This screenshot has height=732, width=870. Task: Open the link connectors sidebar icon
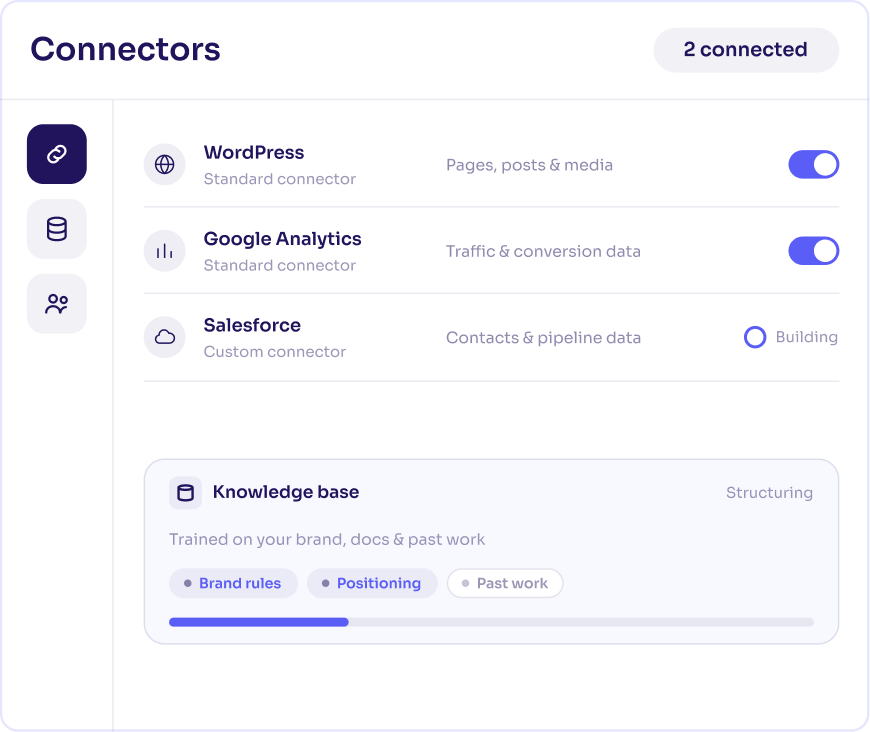(x=57, y=154)
